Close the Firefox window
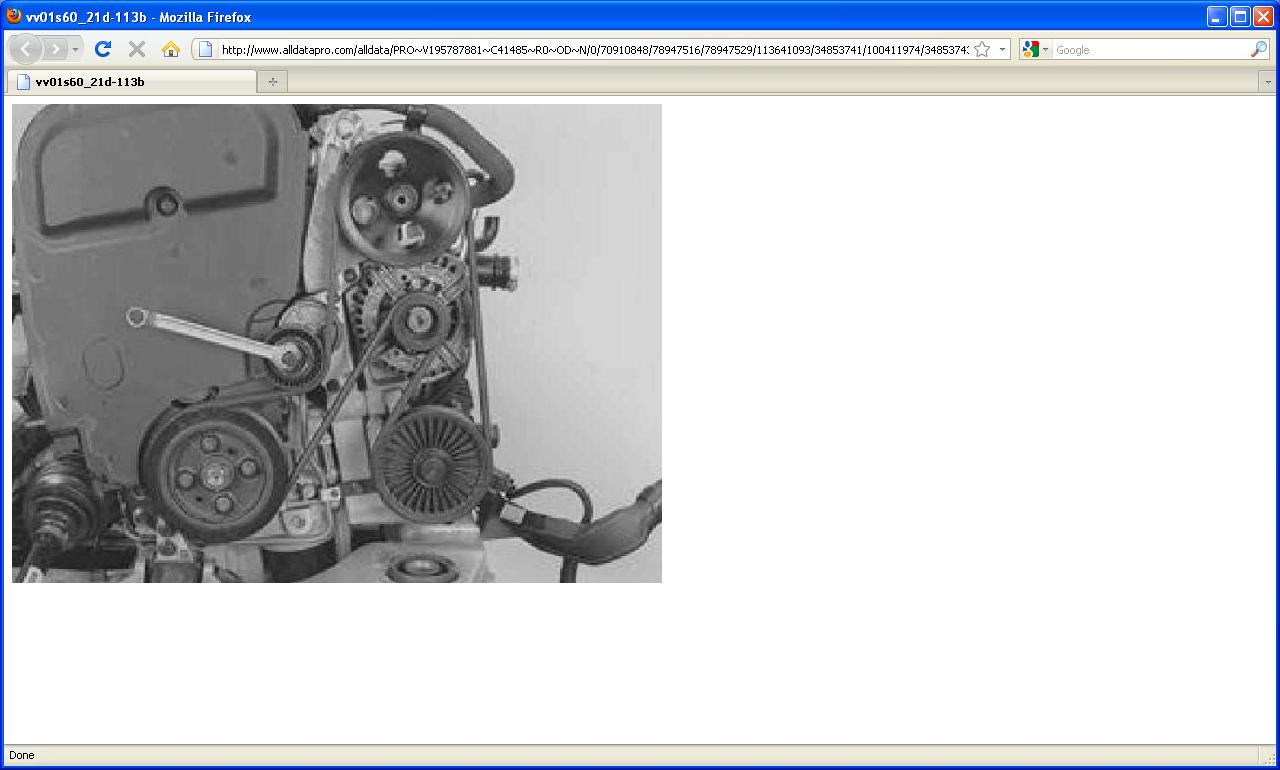 1263,16
